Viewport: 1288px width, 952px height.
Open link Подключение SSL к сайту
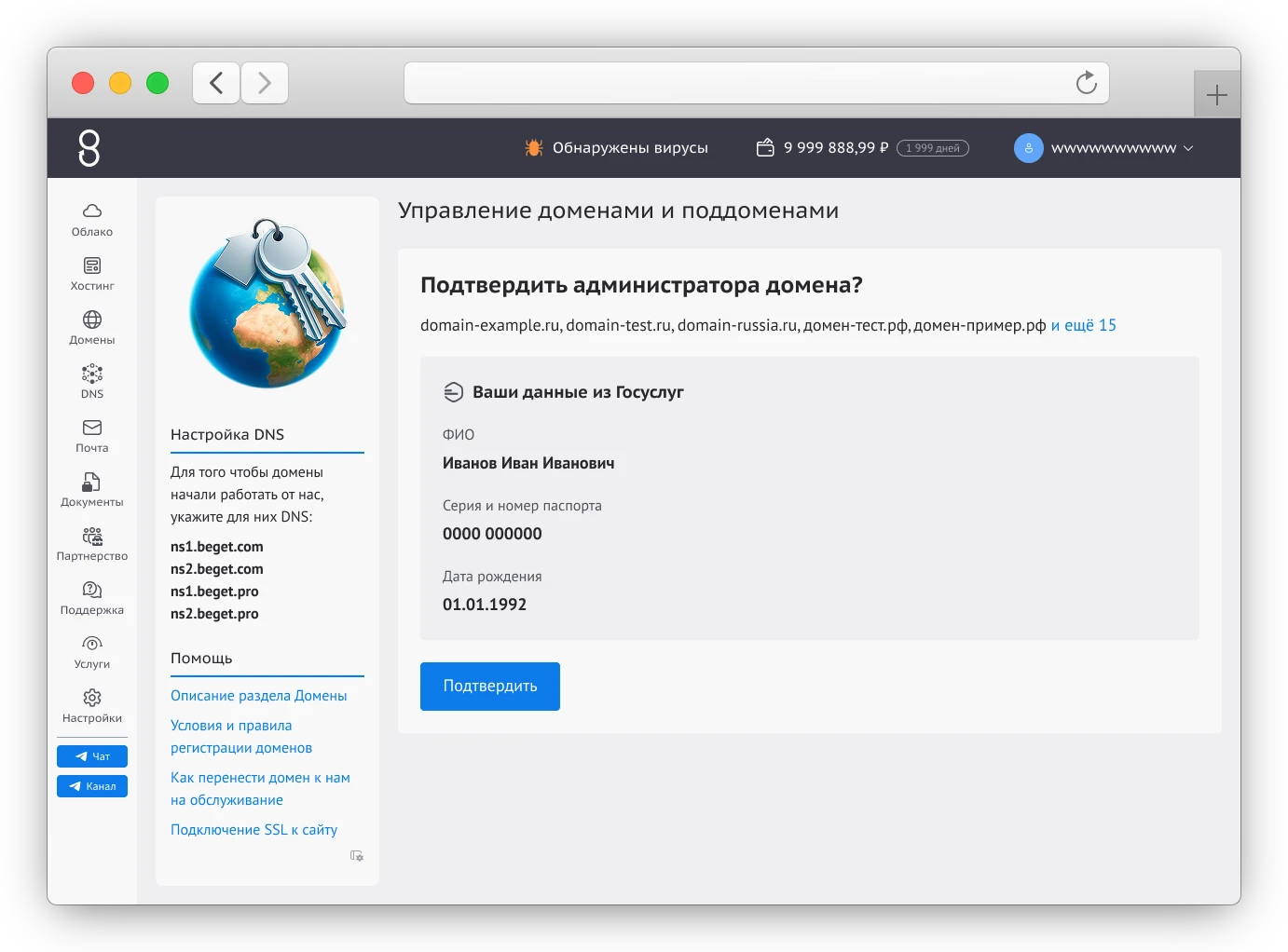click(x=253, y=830)
